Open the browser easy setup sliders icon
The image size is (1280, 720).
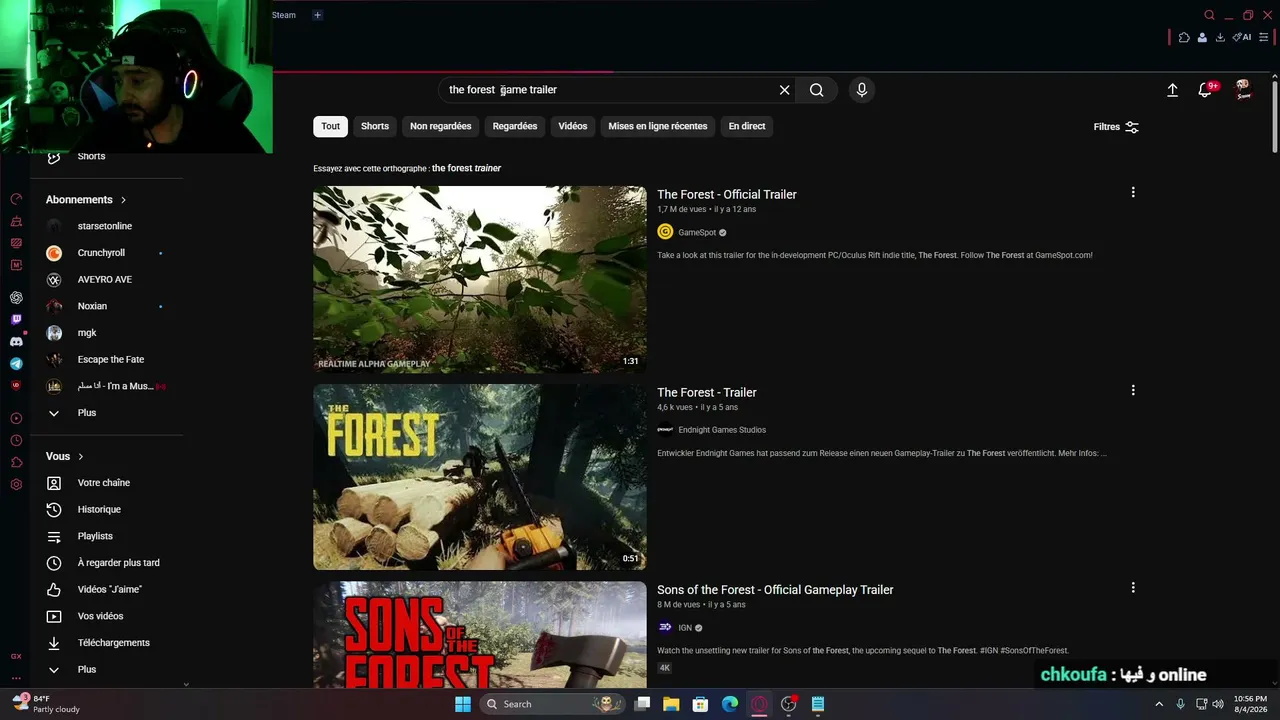1264,37
